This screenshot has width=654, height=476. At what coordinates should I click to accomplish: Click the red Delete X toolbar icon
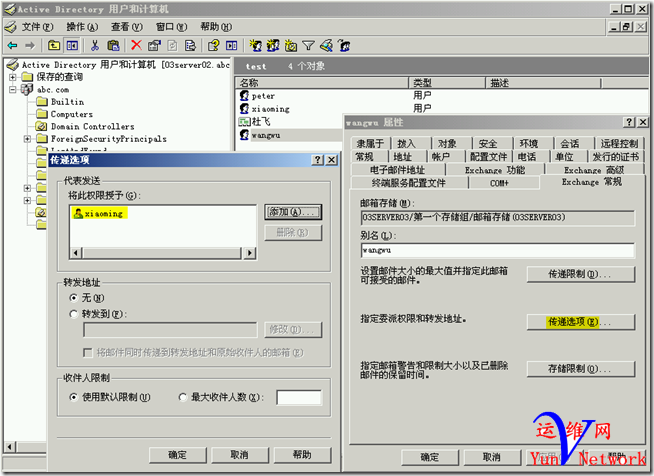[x=136, y=45]
